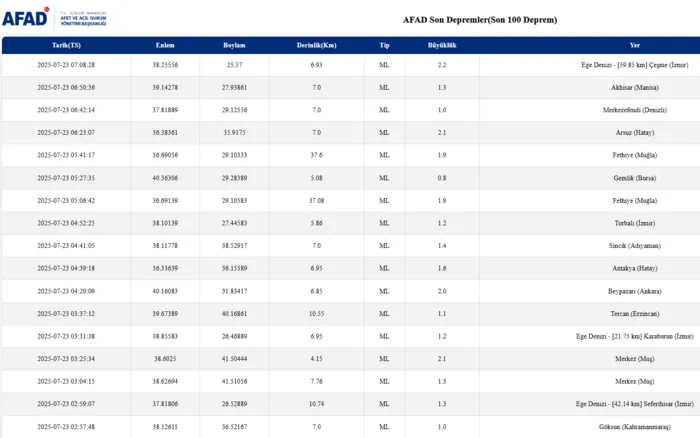This screenshot has width=700, height=438.
Task: Click the Boylam column header
Action: pos(234,45)
